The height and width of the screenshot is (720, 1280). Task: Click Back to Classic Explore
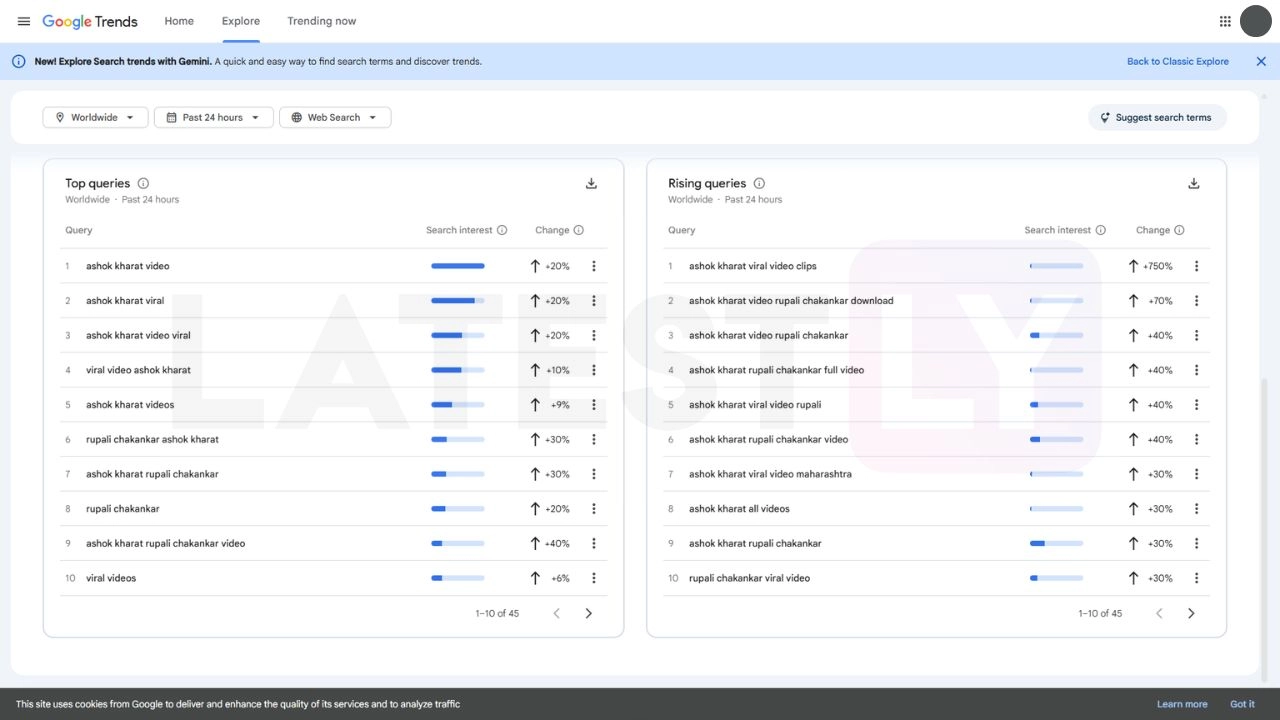1178,61
